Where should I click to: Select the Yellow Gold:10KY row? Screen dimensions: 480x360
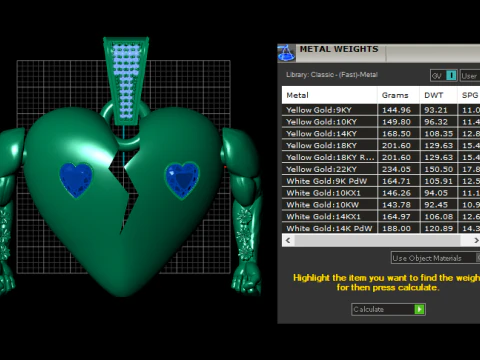click(x=381, y=122)
